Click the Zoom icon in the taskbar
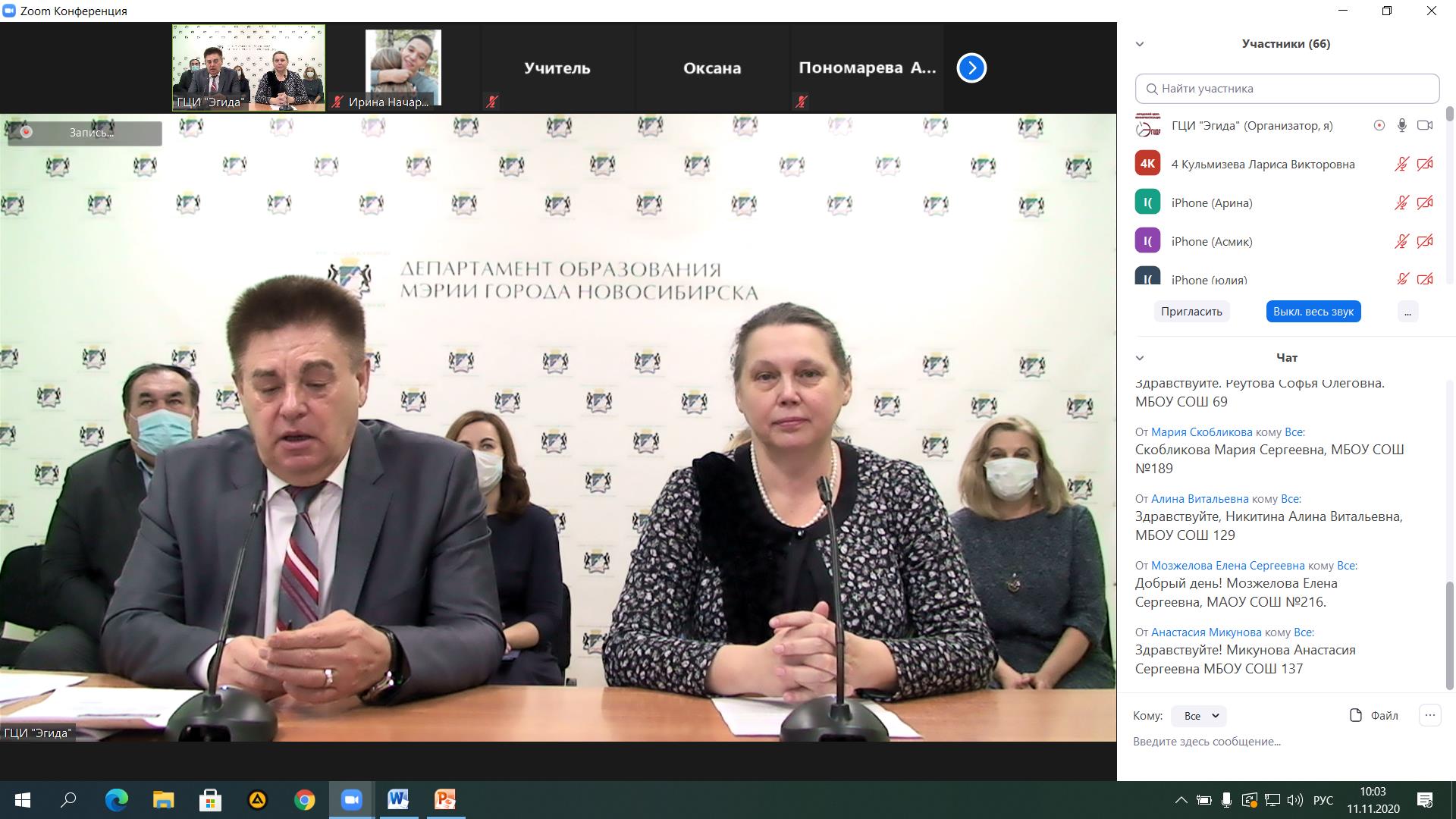 coord(351,800)
